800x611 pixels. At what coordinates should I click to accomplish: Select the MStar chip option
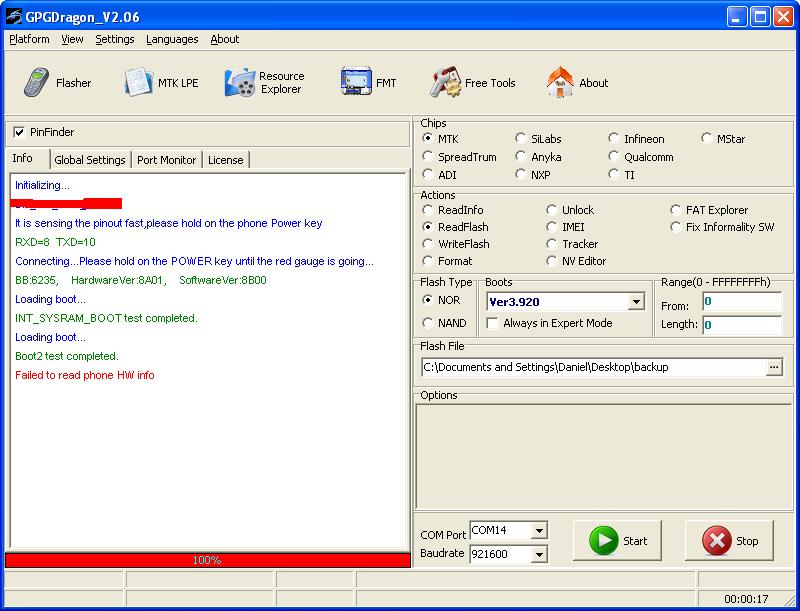tap(706, 139)
